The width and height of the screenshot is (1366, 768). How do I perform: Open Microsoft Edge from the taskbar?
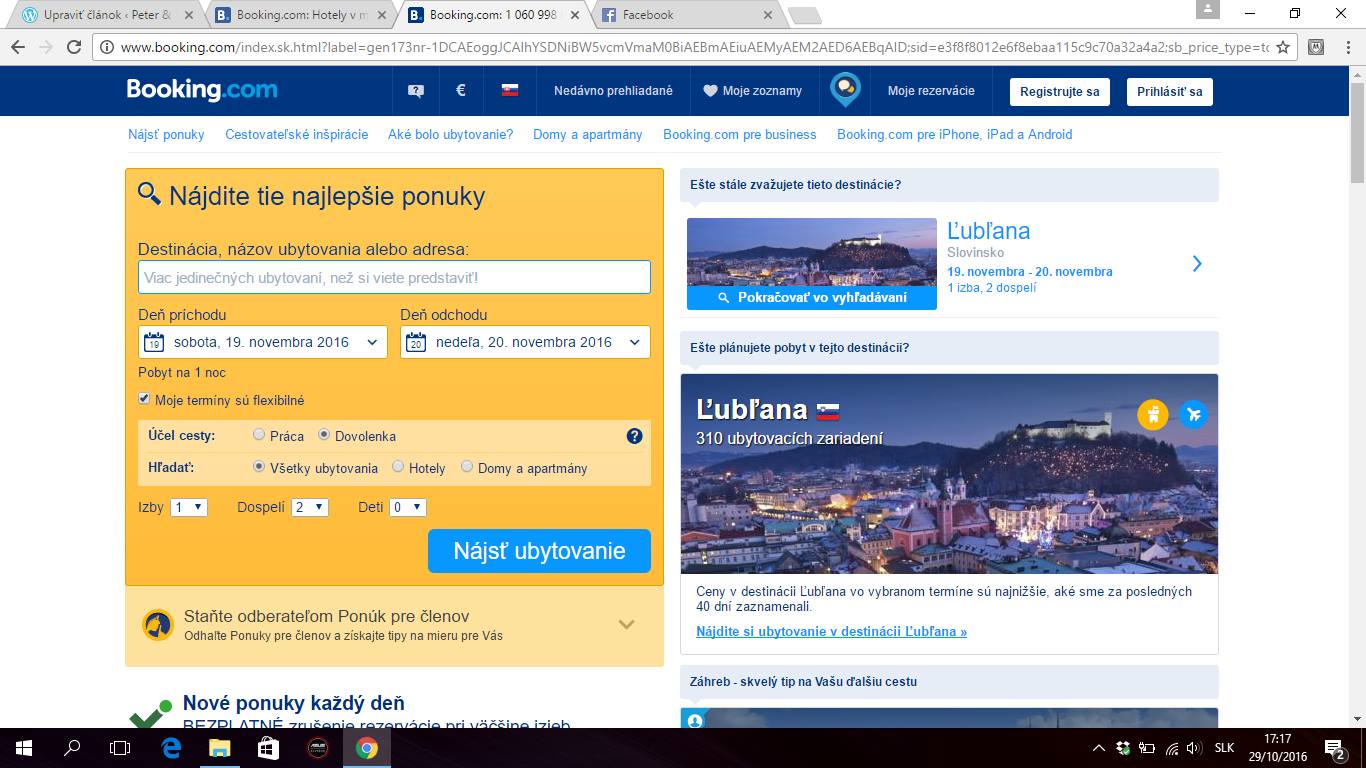coord(171,748)
